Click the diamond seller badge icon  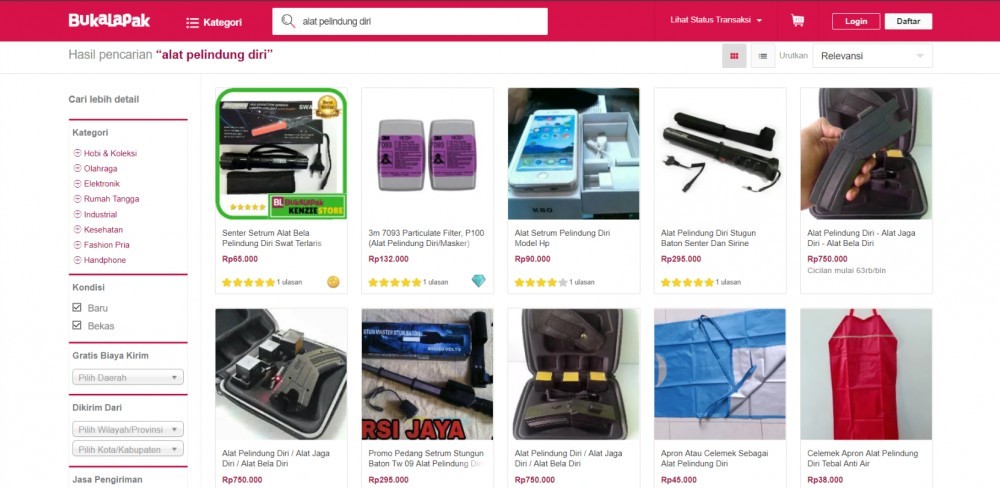[478, 281]
